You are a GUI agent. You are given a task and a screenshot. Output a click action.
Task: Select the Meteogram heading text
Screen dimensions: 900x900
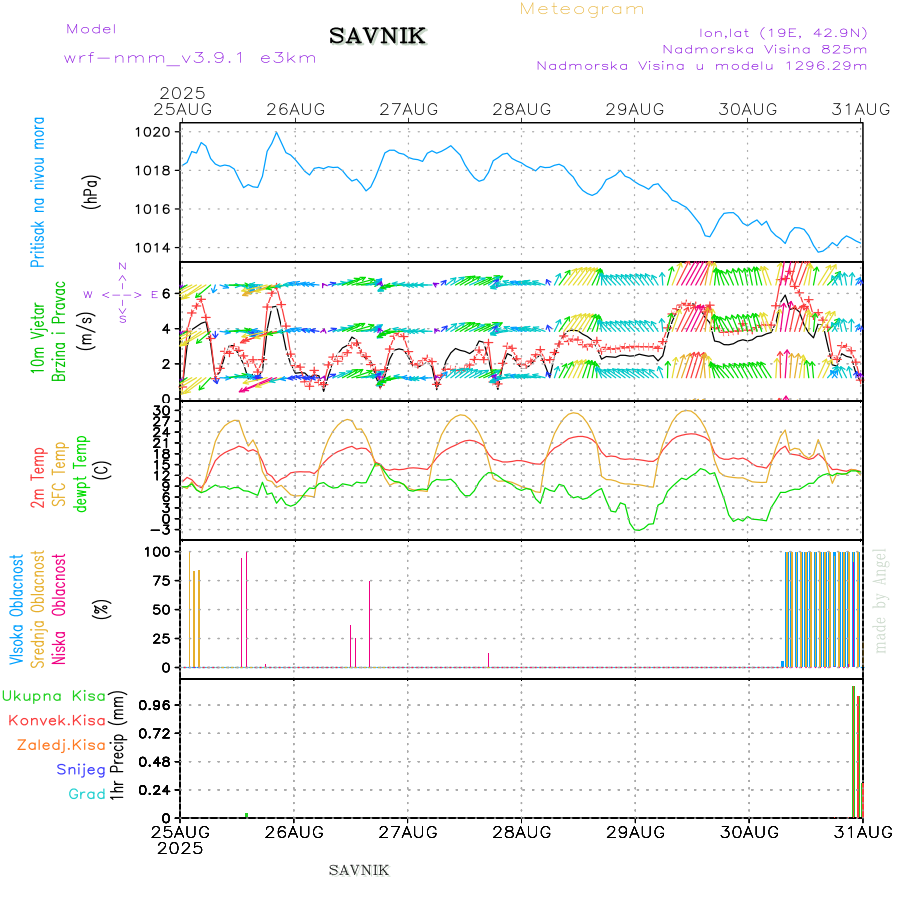pyautogui.click(x=582, y=9)
